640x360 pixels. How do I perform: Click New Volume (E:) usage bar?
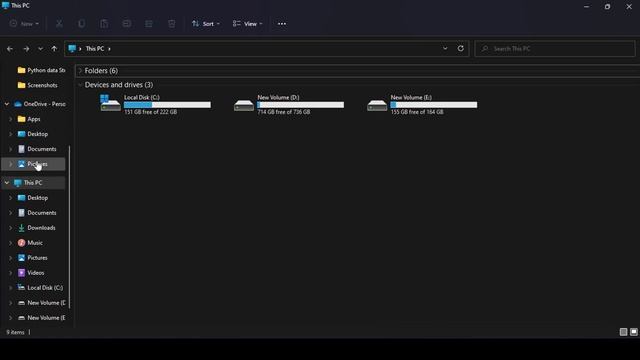(433, 105)
